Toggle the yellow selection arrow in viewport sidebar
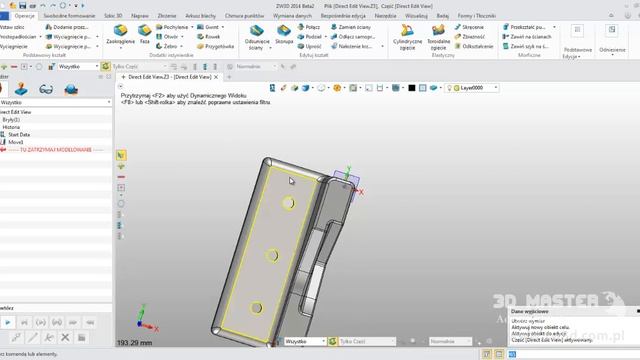640x360 pixels. (x=121, y=155)
